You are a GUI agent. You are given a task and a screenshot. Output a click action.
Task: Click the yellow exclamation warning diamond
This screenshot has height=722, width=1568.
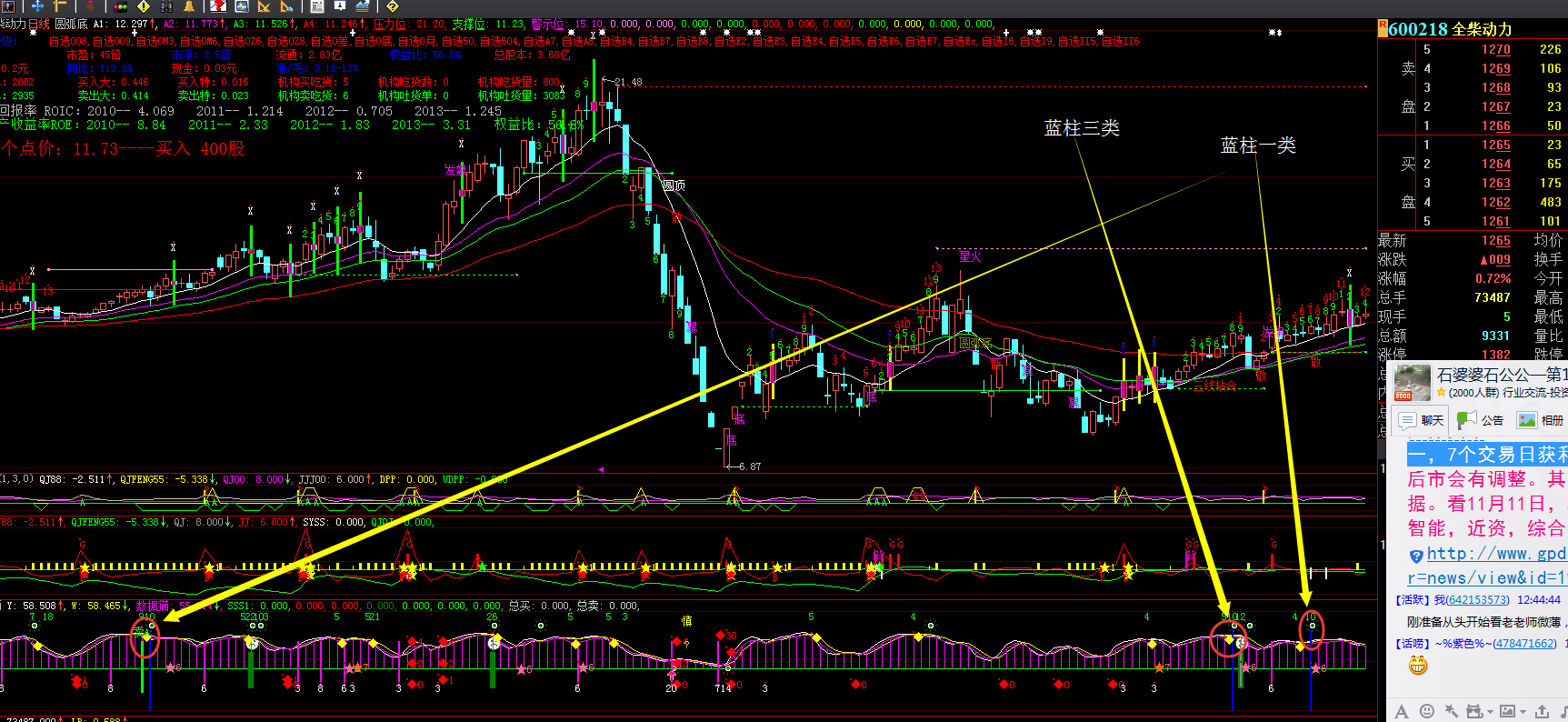coord(143,6)
